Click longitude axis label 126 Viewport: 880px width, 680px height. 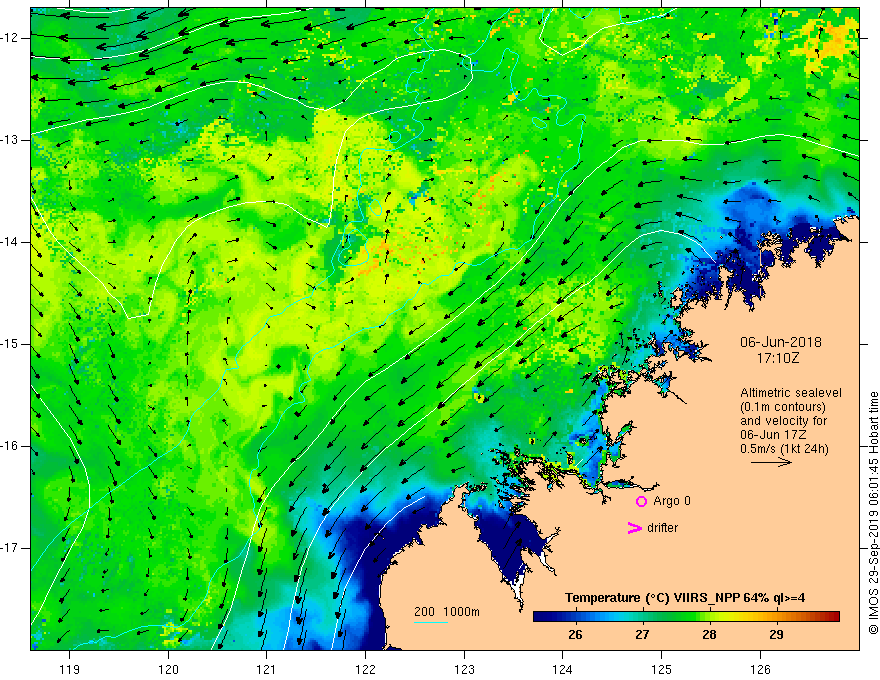coord(760,670)
